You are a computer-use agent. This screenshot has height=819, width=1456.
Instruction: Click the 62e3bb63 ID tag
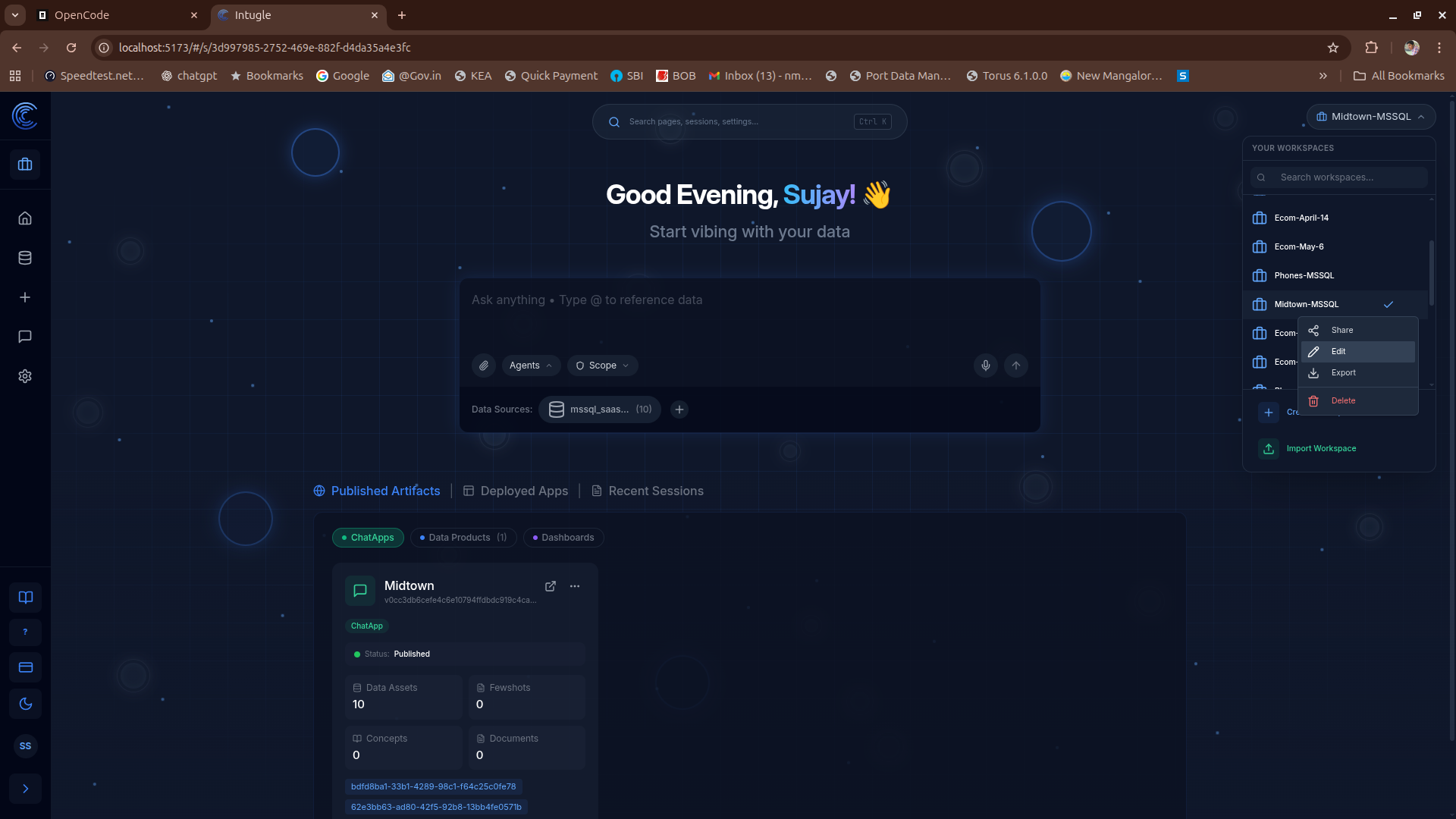436,808
